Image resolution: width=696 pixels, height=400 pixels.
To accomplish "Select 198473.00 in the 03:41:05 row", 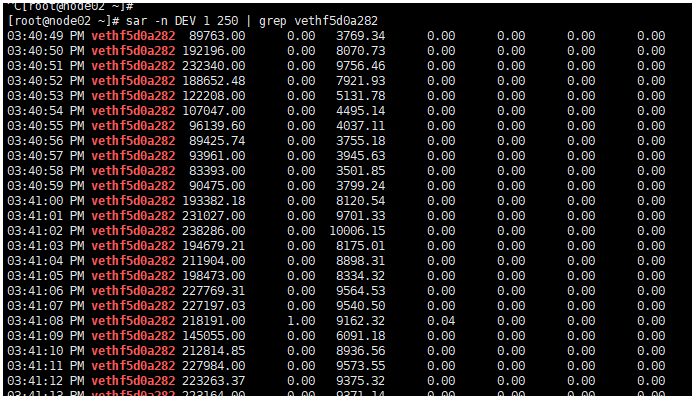I will coord(214,276).
